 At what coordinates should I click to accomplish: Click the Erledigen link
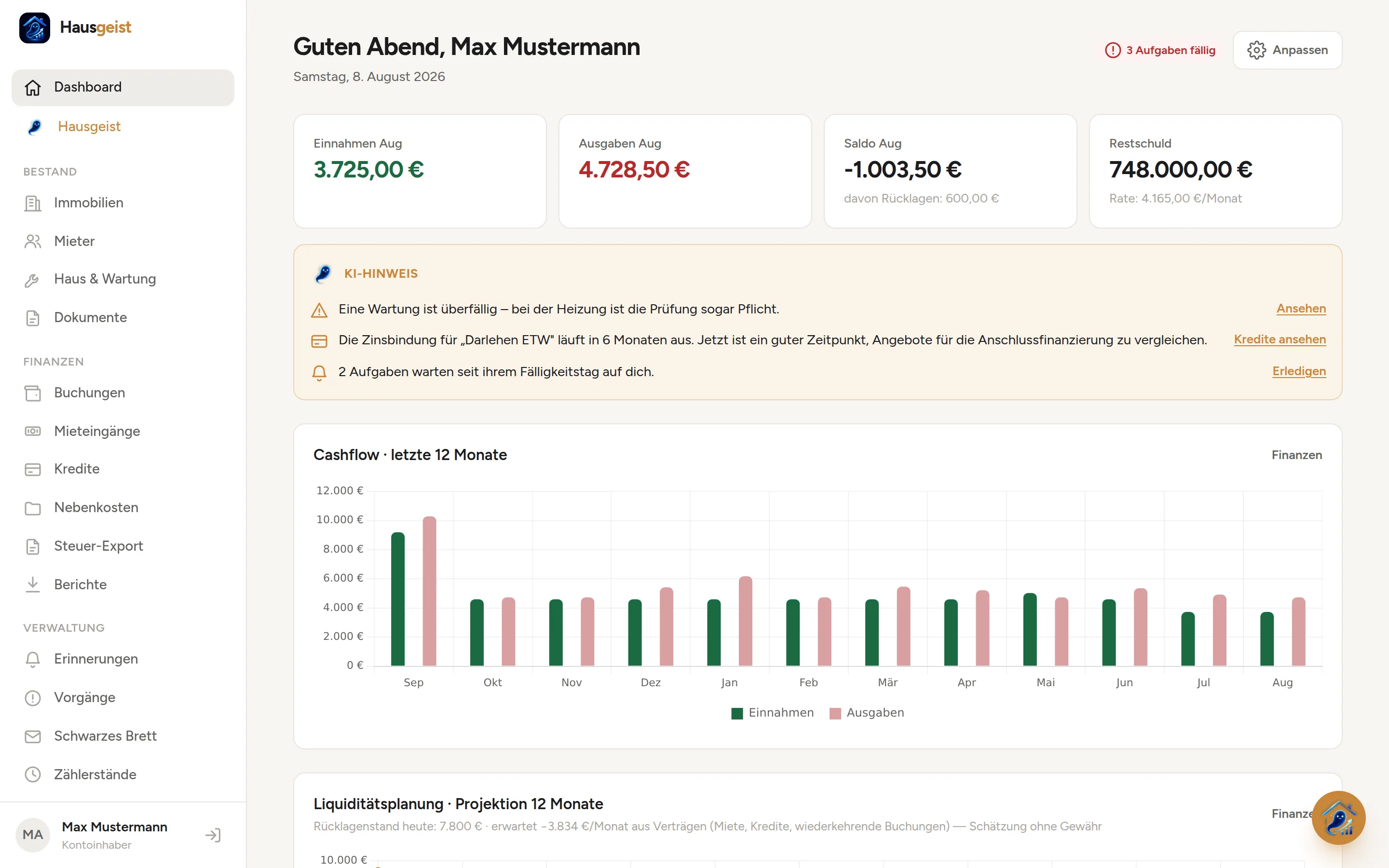(x=1299, y=371)
